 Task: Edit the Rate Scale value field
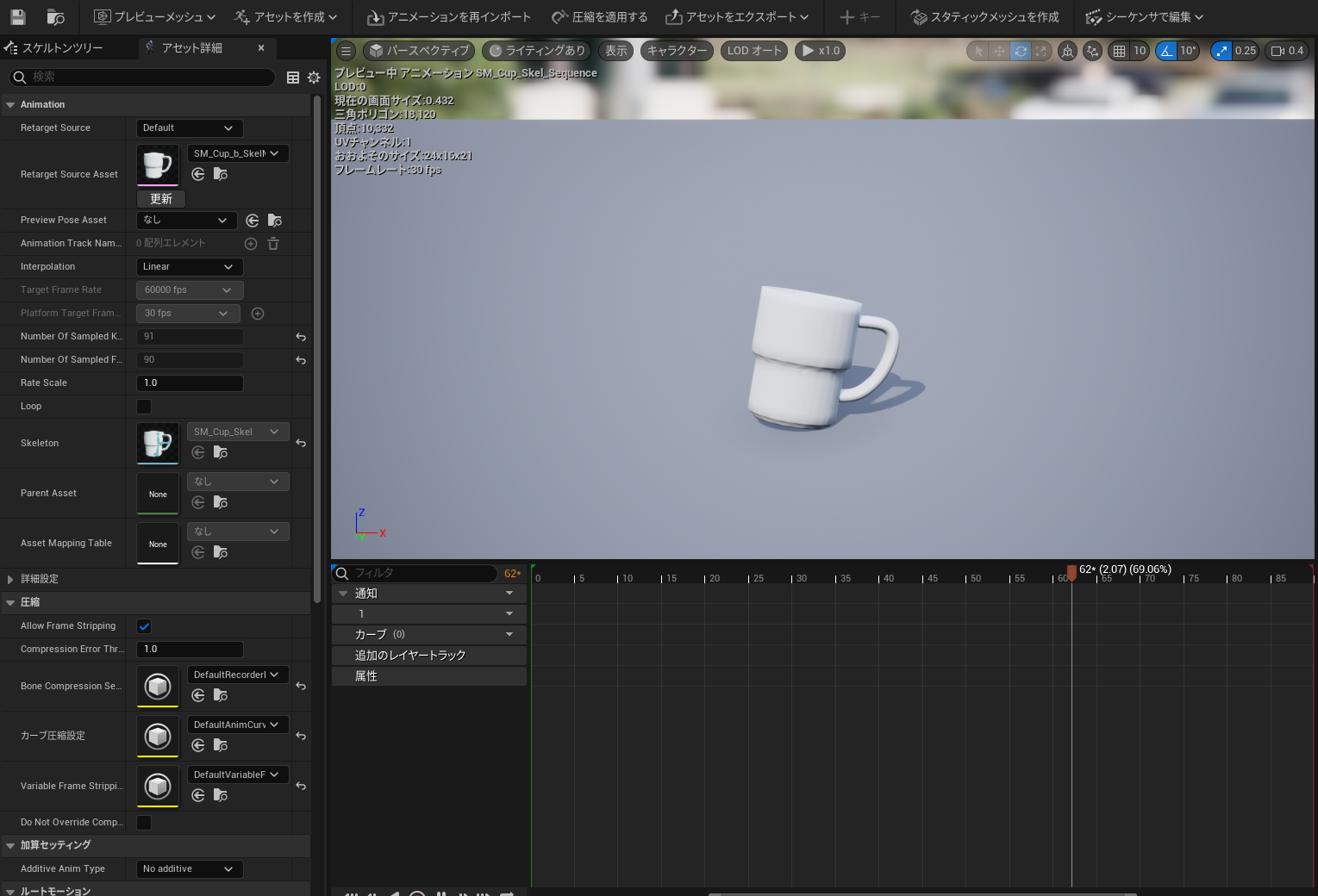[189, 383]
